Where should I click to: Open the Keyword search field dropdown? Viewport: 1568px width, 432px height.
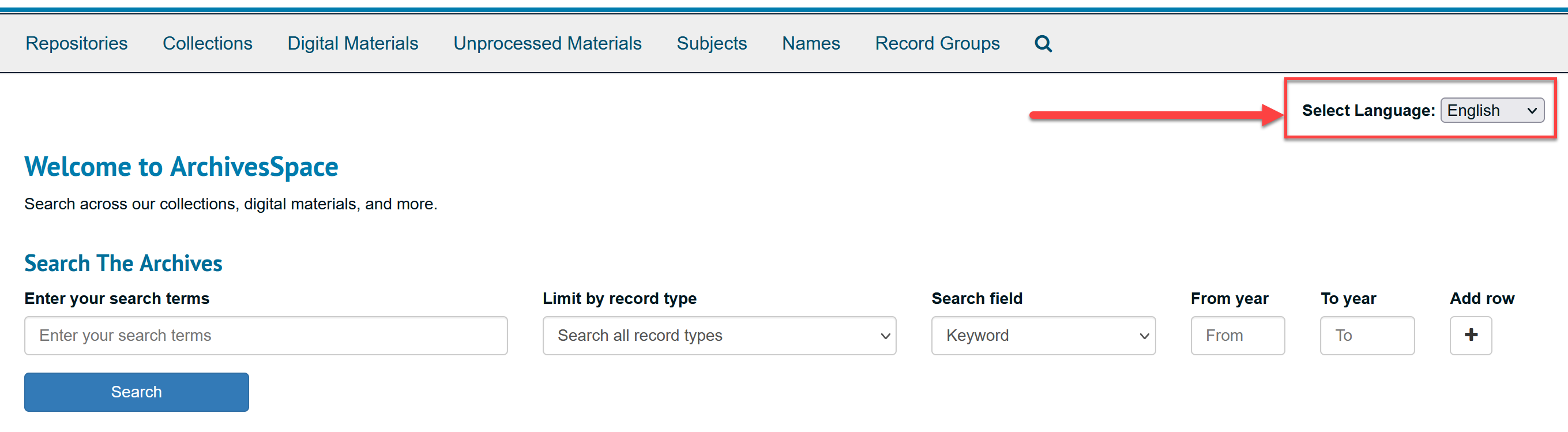click(x=1043, y=336)
